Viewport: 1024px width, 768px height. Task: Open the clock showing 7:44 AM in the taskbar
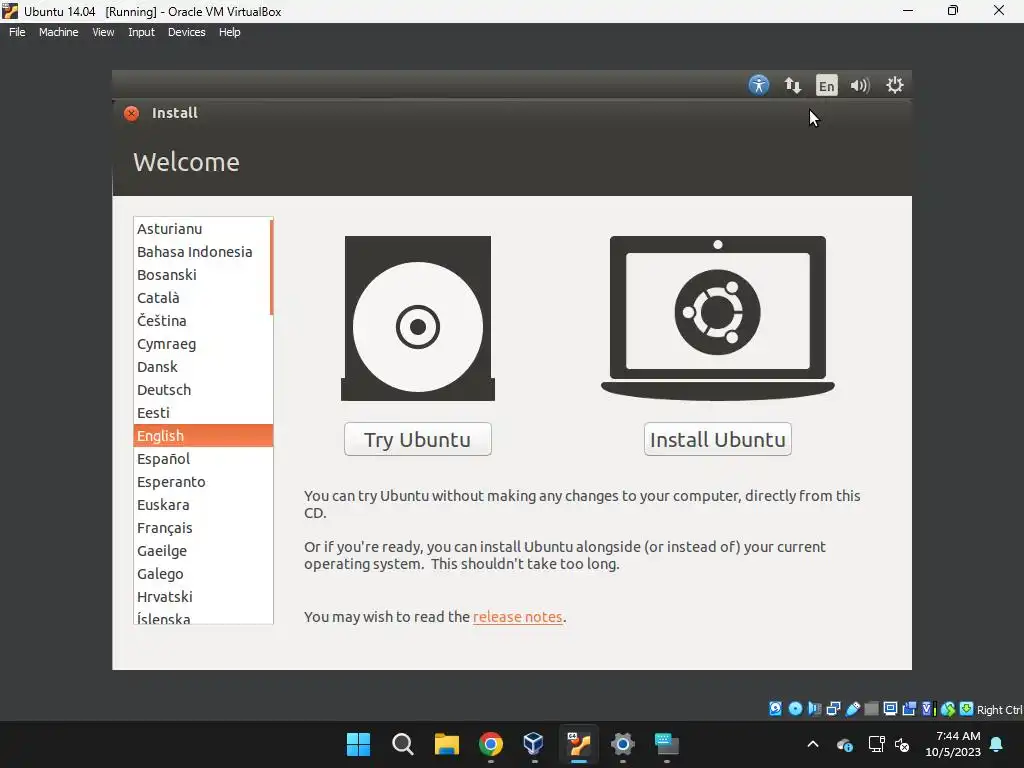tap(953, 744)
